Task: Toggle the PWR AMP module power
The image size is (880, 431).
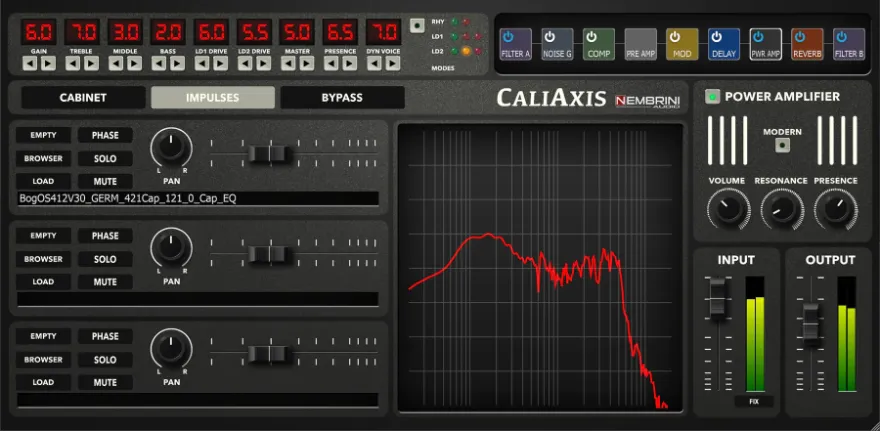Action: 758,36
